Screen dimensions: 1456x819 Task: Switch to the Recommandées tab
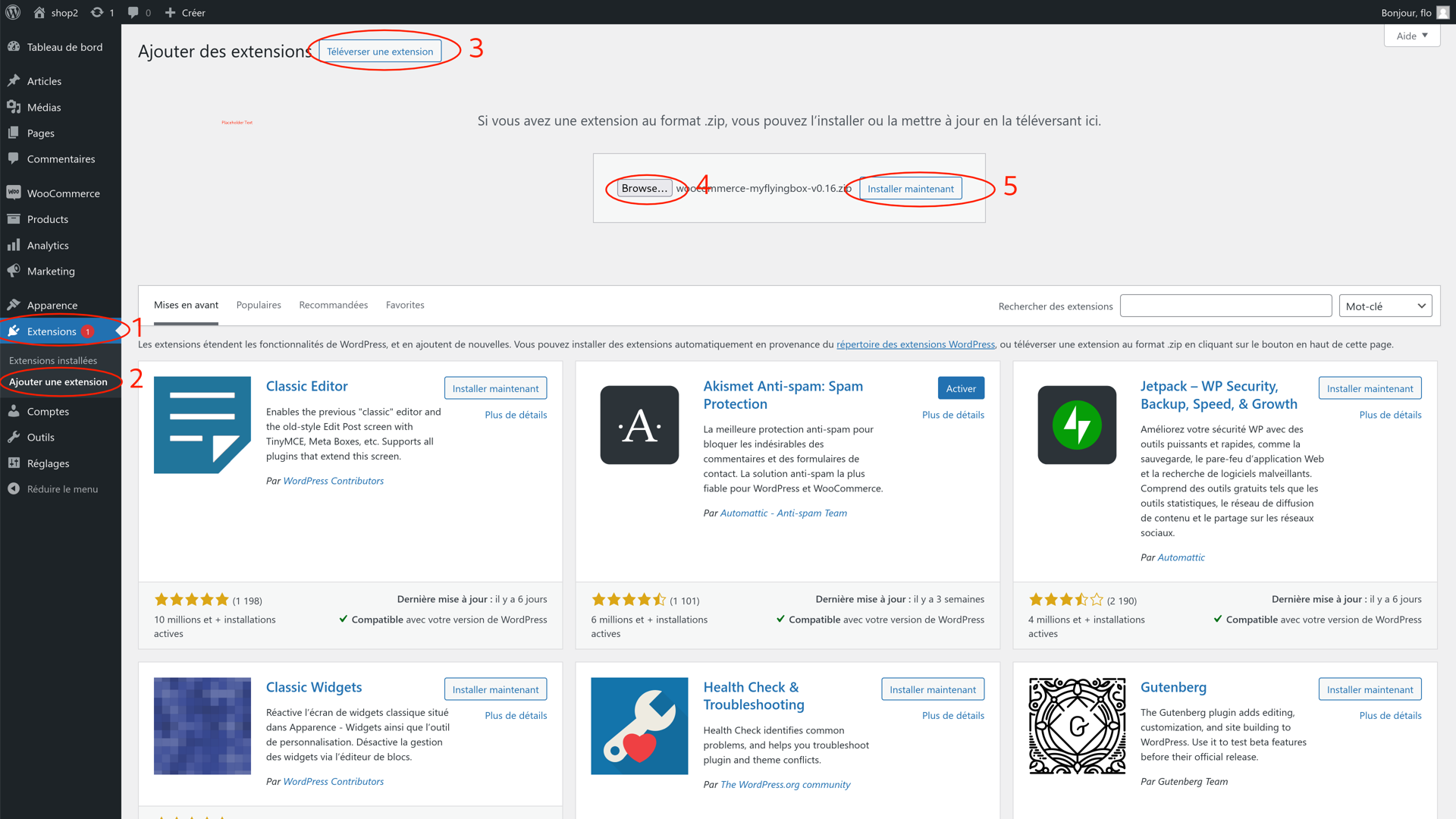tap(333, 305)
